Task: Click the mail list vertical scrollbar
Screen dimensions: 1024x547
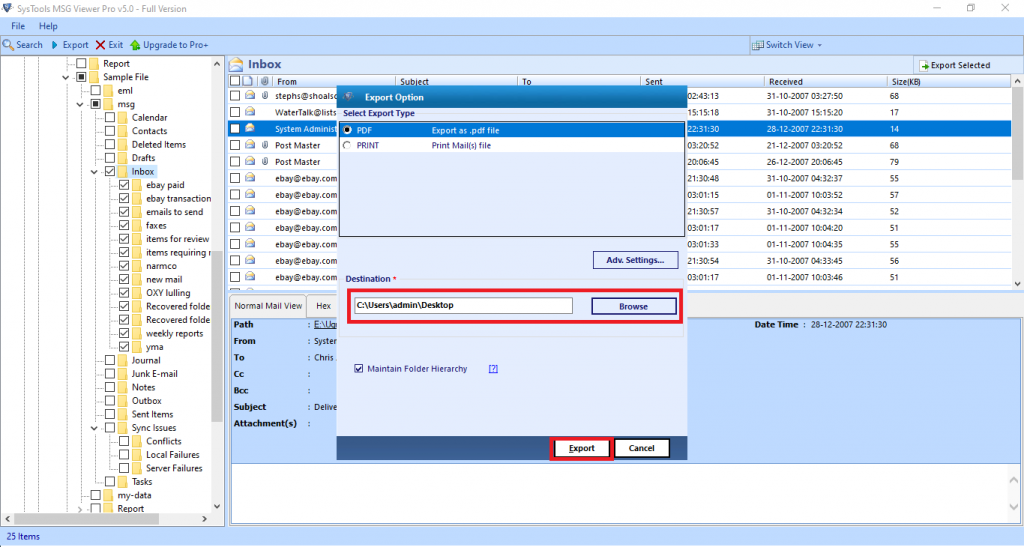Action: coord(1017,134)
